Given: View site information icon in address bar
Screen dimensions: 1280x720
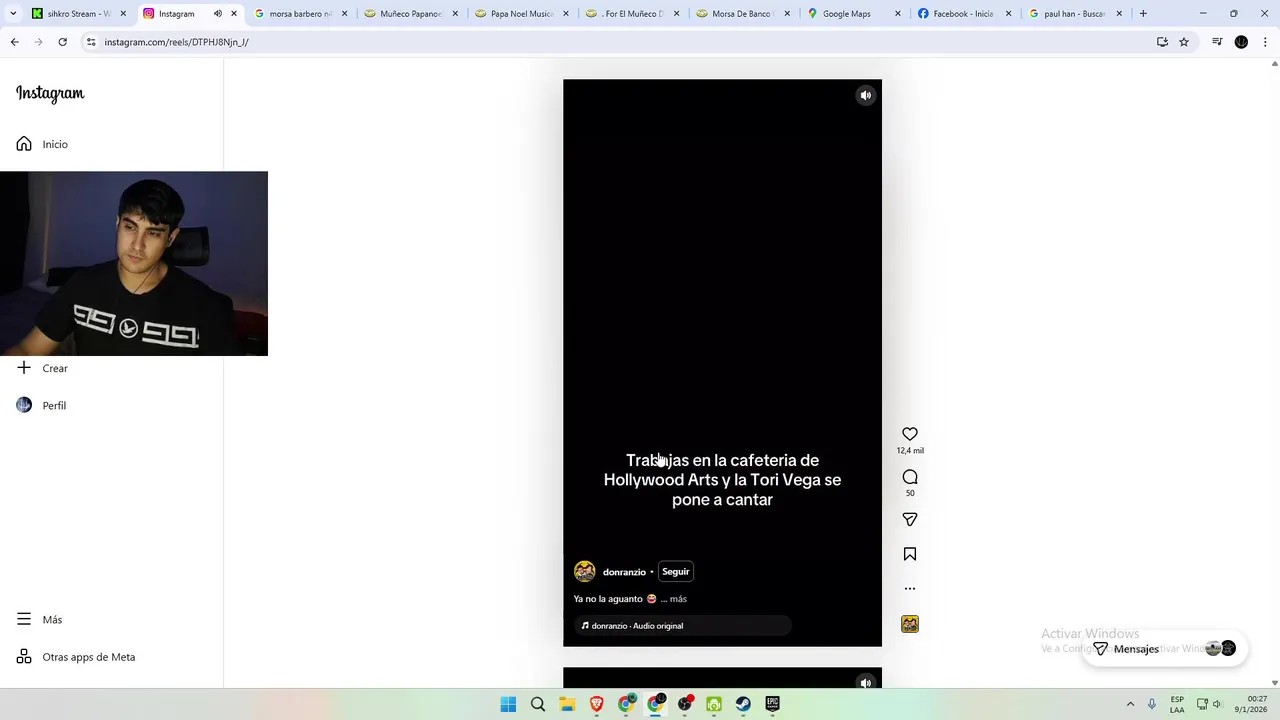Looking at the screenshot, I should point(91,42).
